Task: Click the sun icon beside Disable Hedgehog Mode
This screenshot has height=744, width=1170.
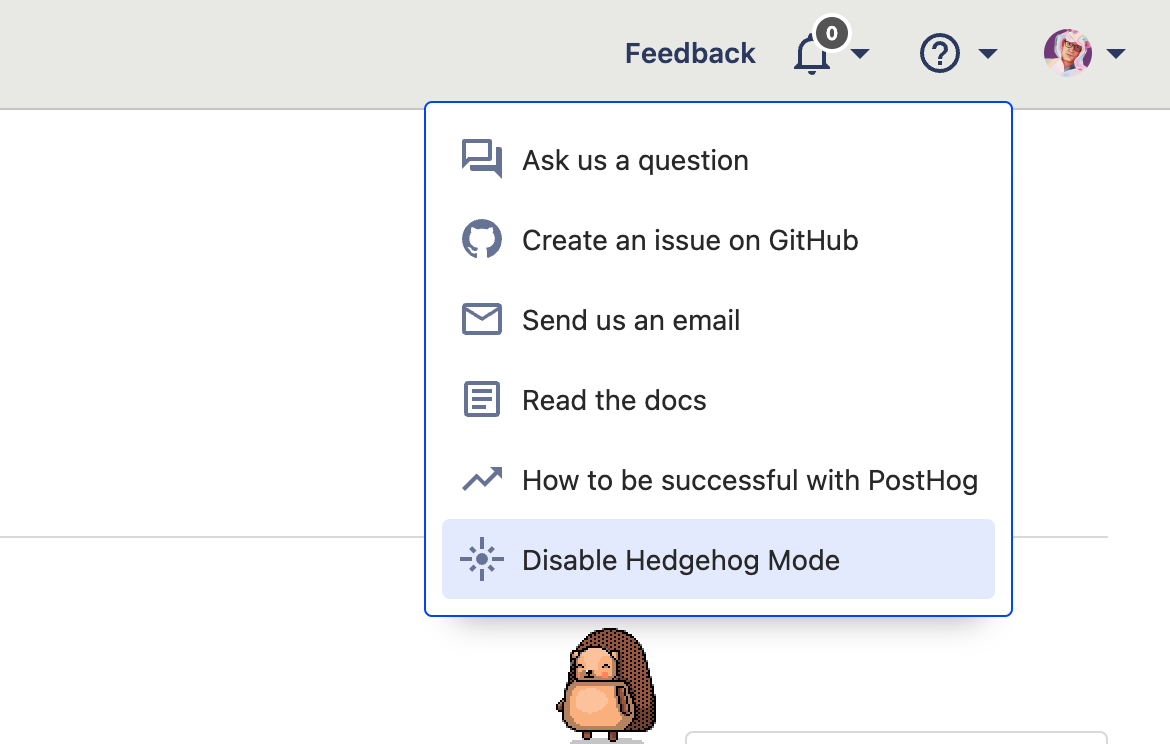Action: pyautogui.click(x=482, y=559)
